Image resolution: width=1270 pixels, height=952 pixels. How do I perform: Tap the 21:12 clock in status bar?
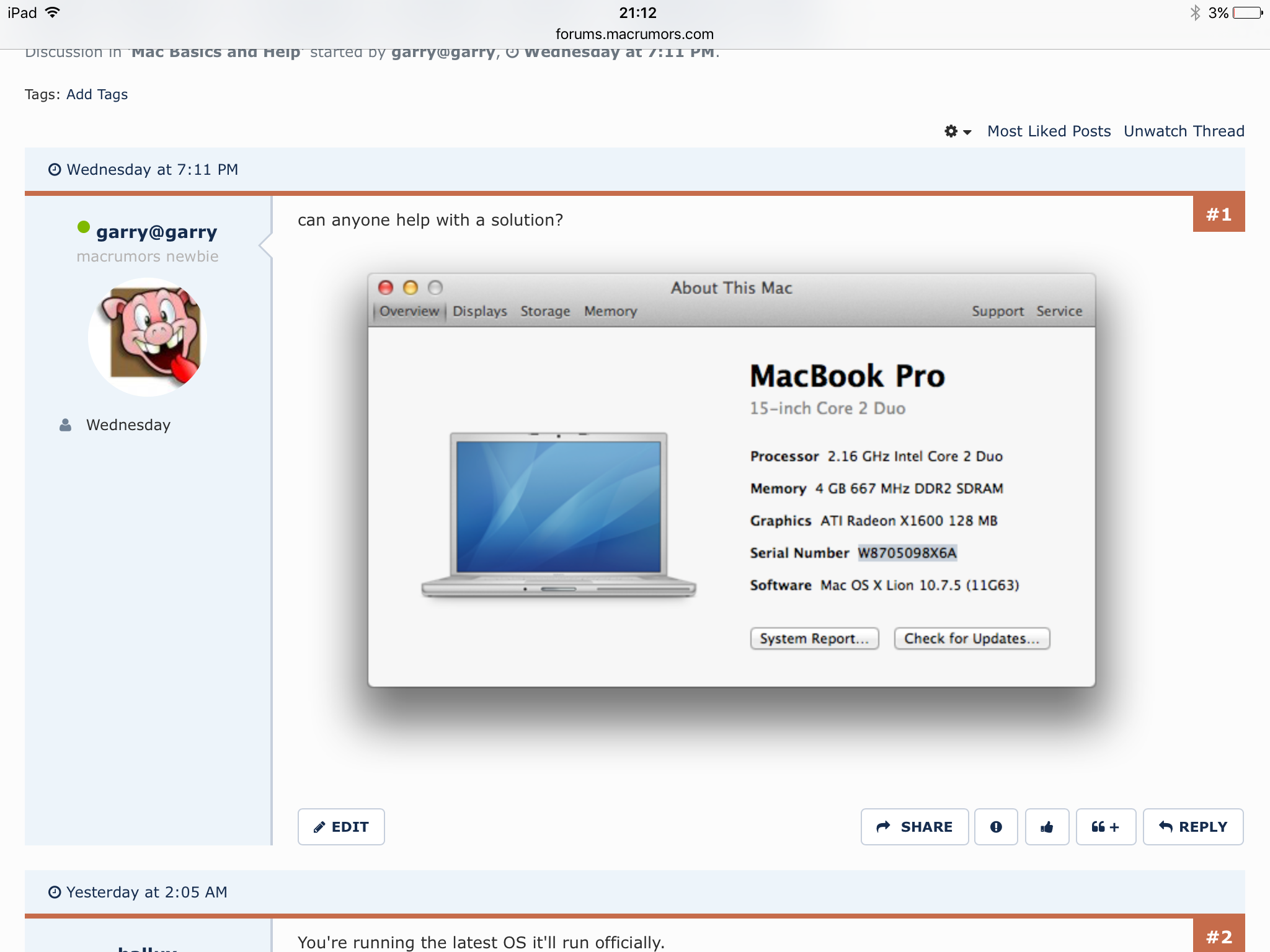point(637,12)
